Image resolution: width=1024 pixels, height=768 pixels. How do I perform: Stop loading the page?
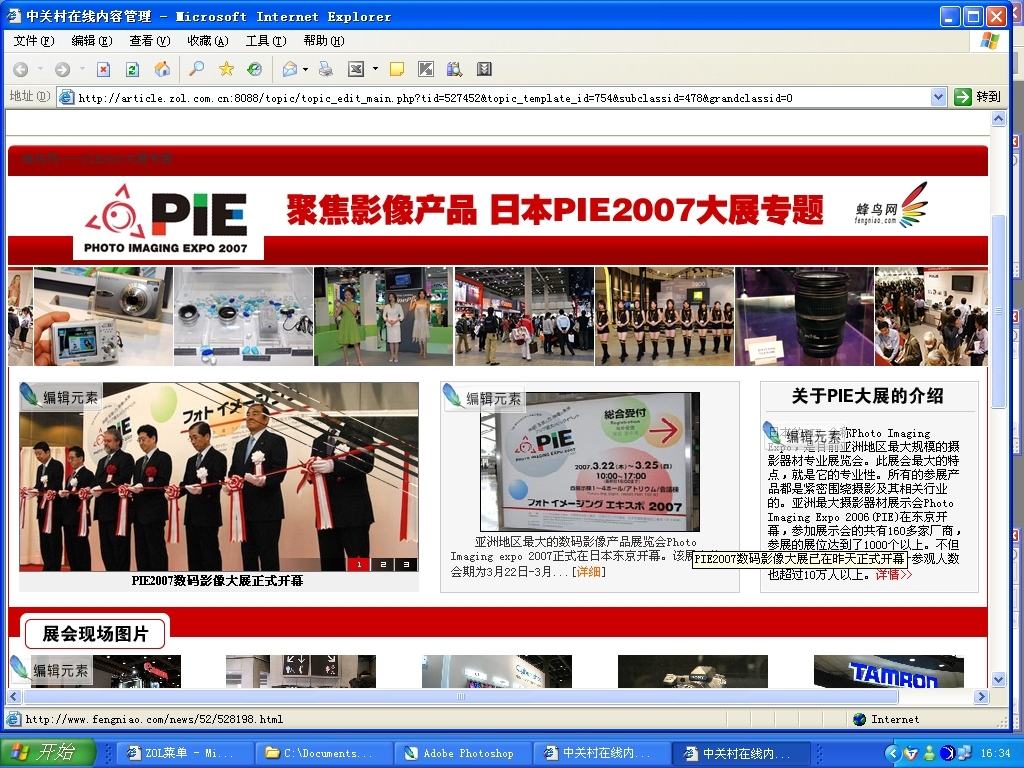[x=103, y=69]
